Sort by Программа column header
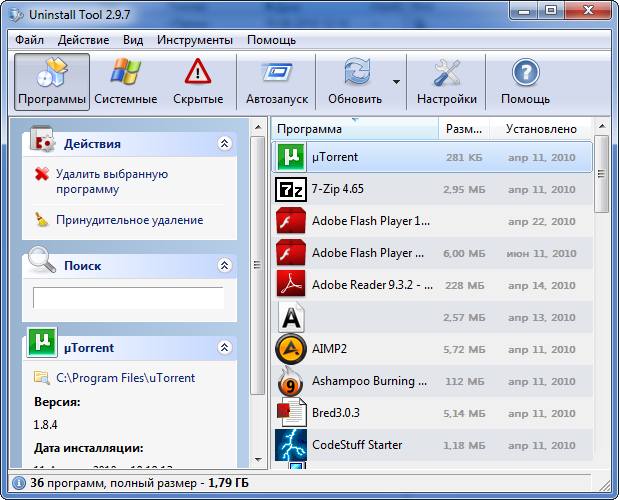 pyautogui.click(x=355, y=129)
